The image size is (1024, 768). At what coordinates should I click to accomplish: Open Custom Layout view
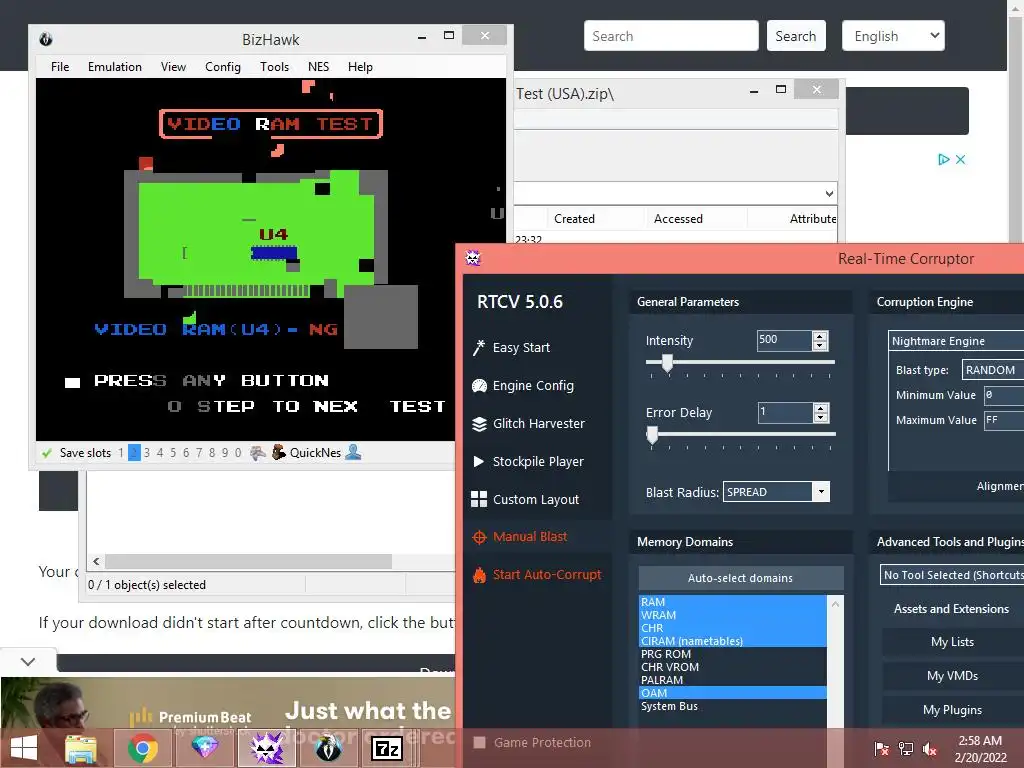click(x=525, y=499)
